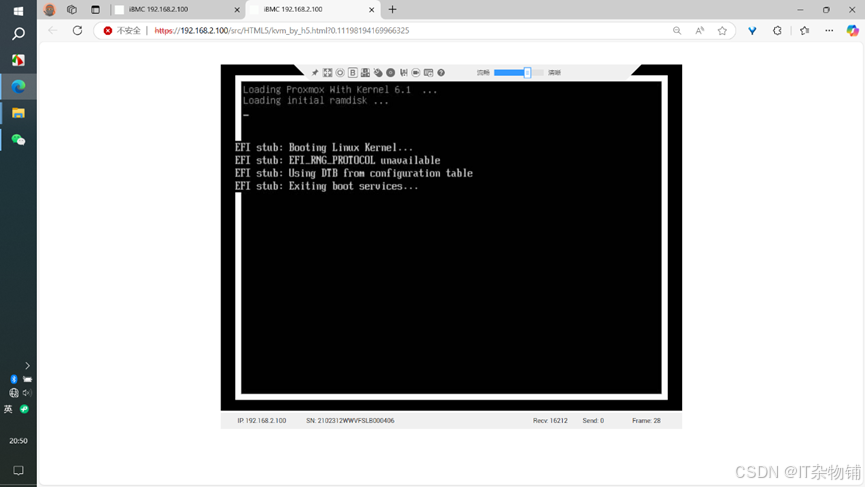Switch the input method 英 indicator
This screenshot has width=865, height=487.
coord(8,409)
